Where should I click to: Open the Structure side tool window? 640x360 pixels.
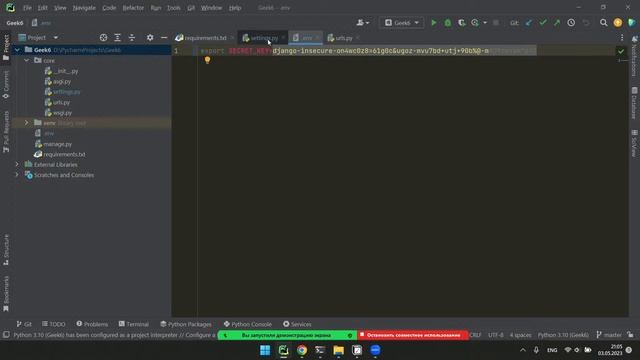click(6, 250)
